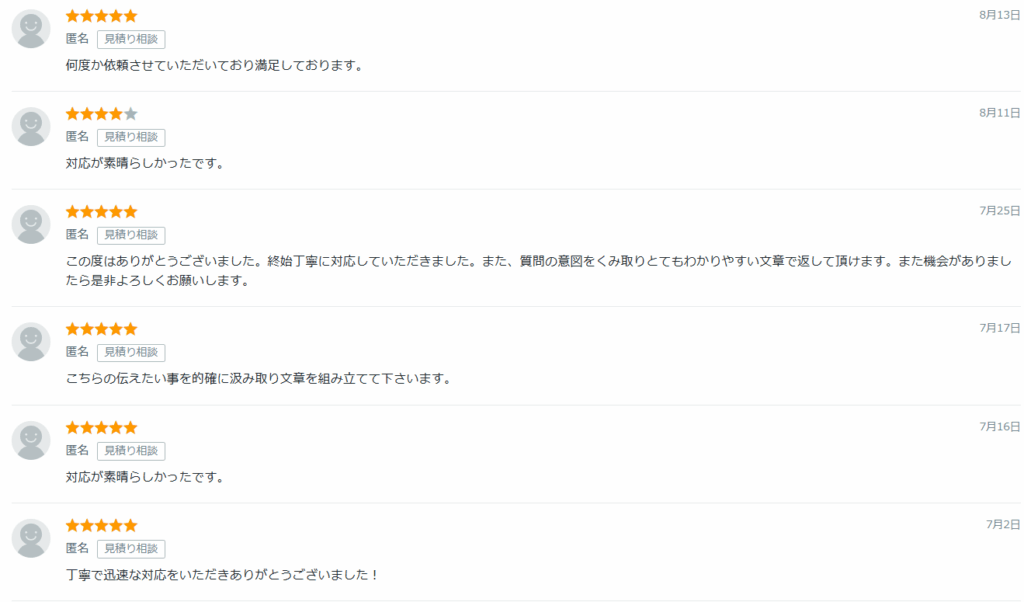Click the review text 丁寧で迅速な対応をいただき
Viewport: 1024px width, 602px height.
pyautogui.click(x=222, y=575)
